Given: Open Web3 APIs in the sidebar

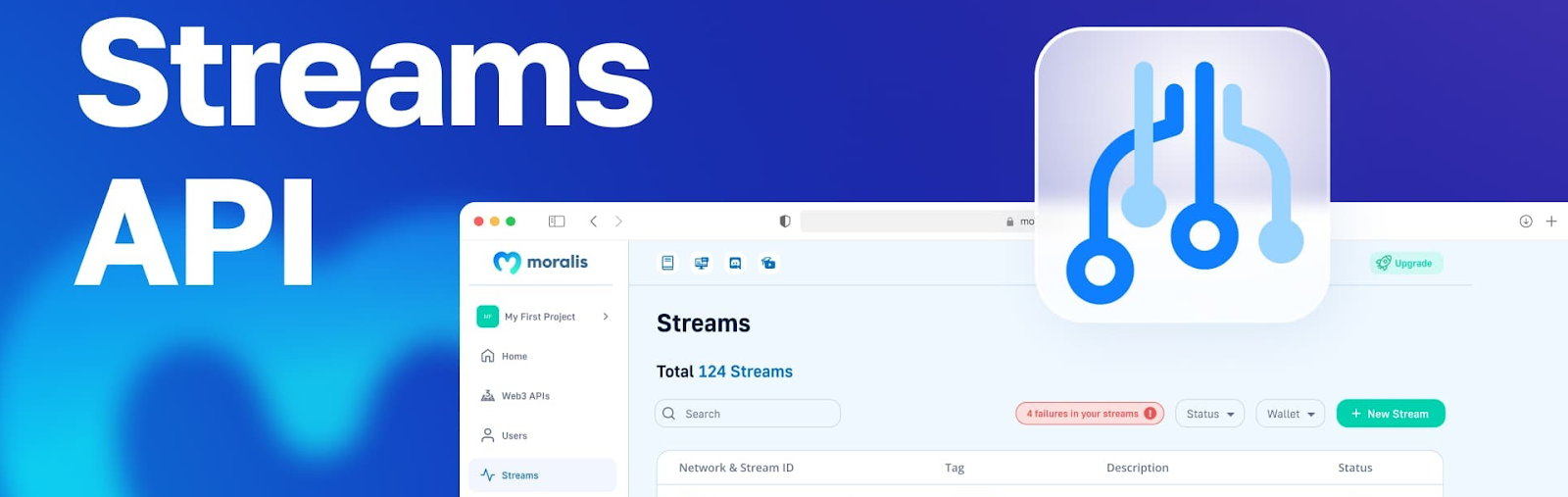Looking at the screenshot, I should point(542,396).
